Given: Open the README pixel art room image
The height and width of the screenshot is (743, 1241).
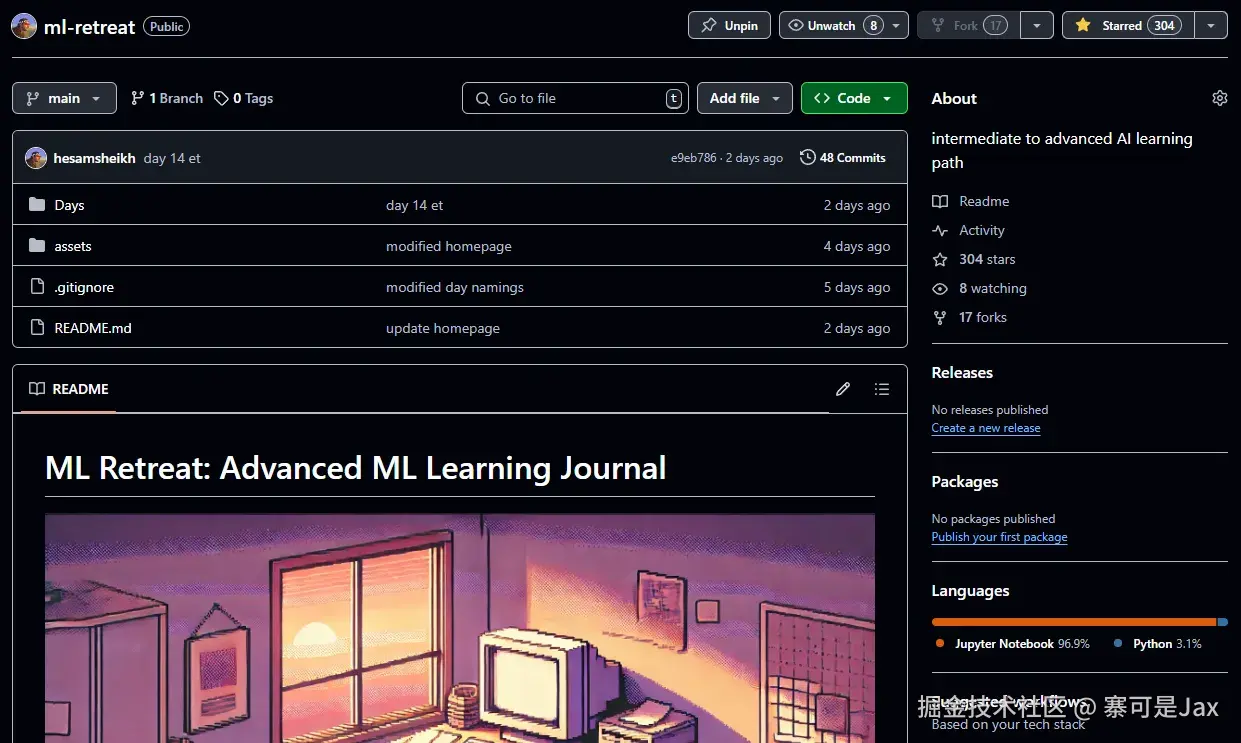Looking at the screenshot, I should [x=460, y=628].
